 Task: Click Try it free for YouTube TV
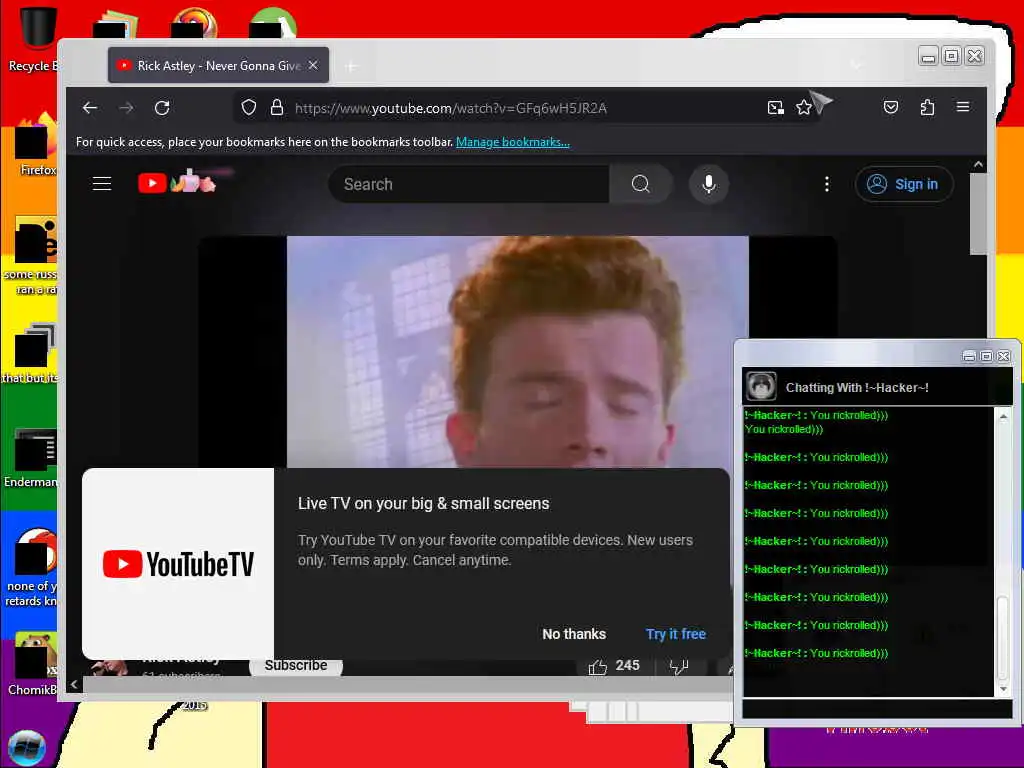tap(676, 634)
